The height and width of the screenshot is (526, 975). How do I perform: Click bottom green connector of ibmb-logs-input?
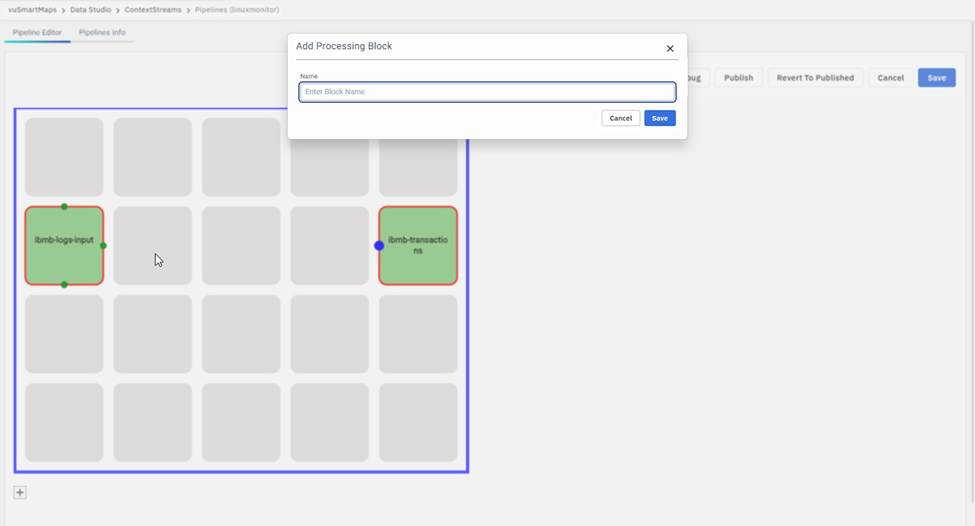click(64, 285)
